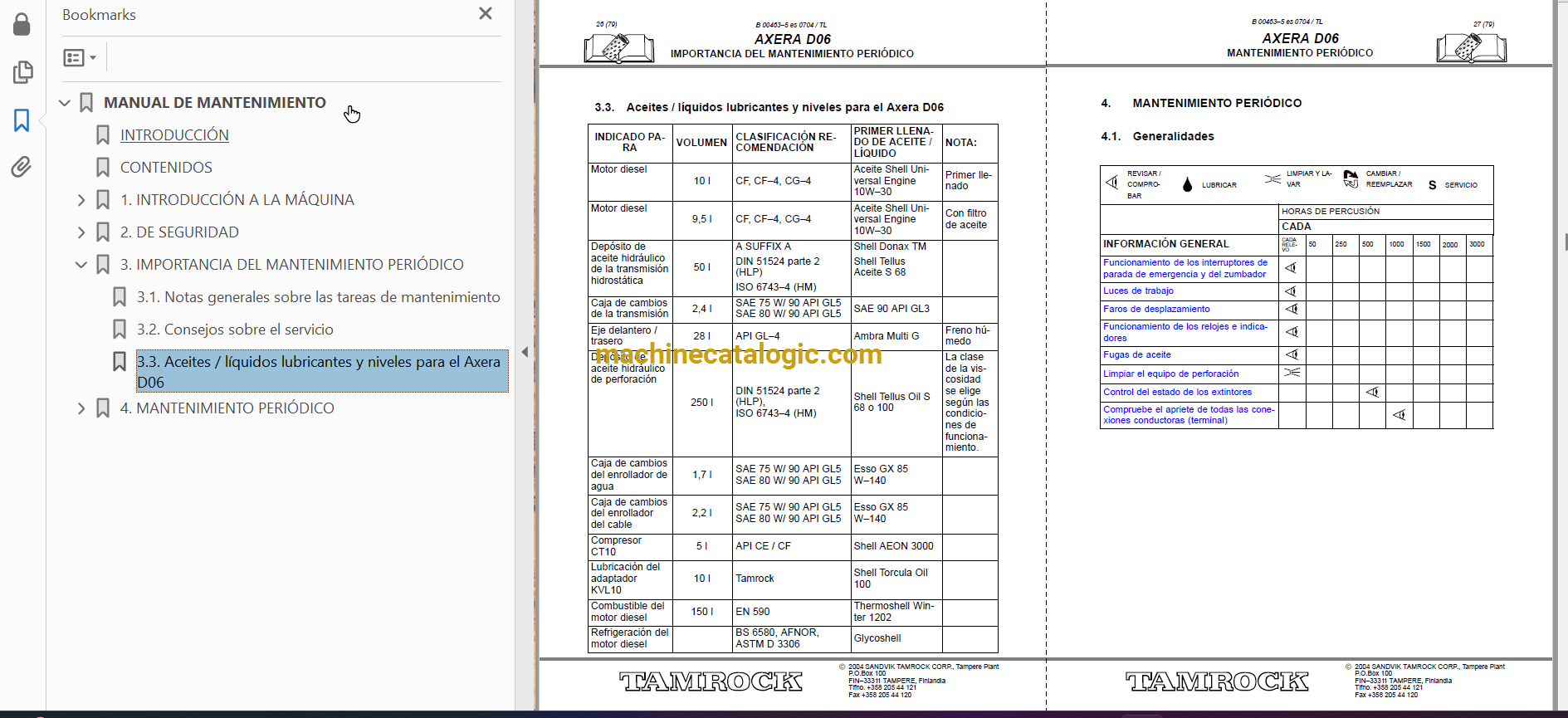Jump to 1. INTRODUCCIÓN A LA MÁQUINA
The height and width of the screenshot is (718, 1568).
(x=237, y=200)
